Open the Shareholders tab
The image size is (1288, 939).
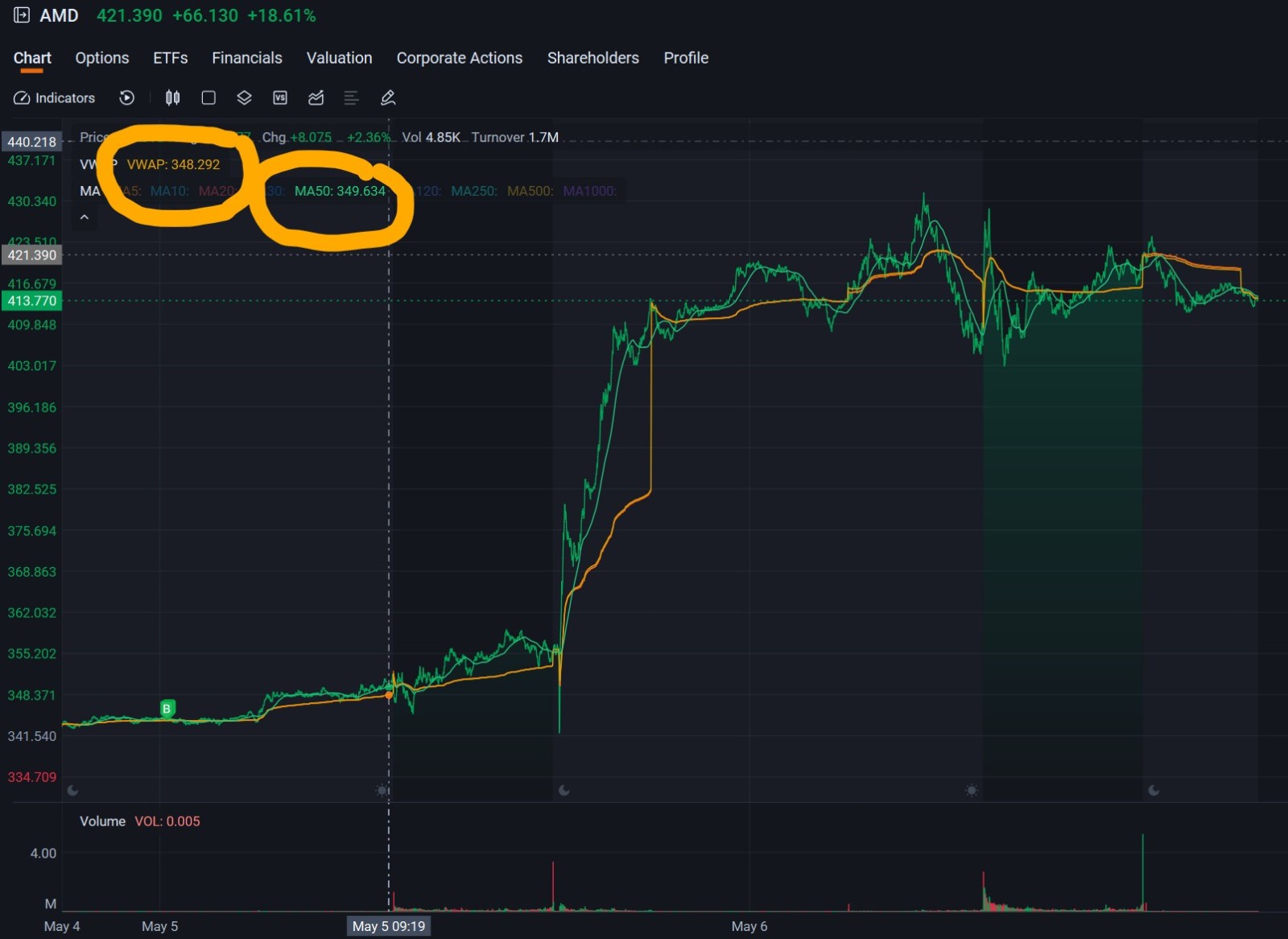point(593,58)
